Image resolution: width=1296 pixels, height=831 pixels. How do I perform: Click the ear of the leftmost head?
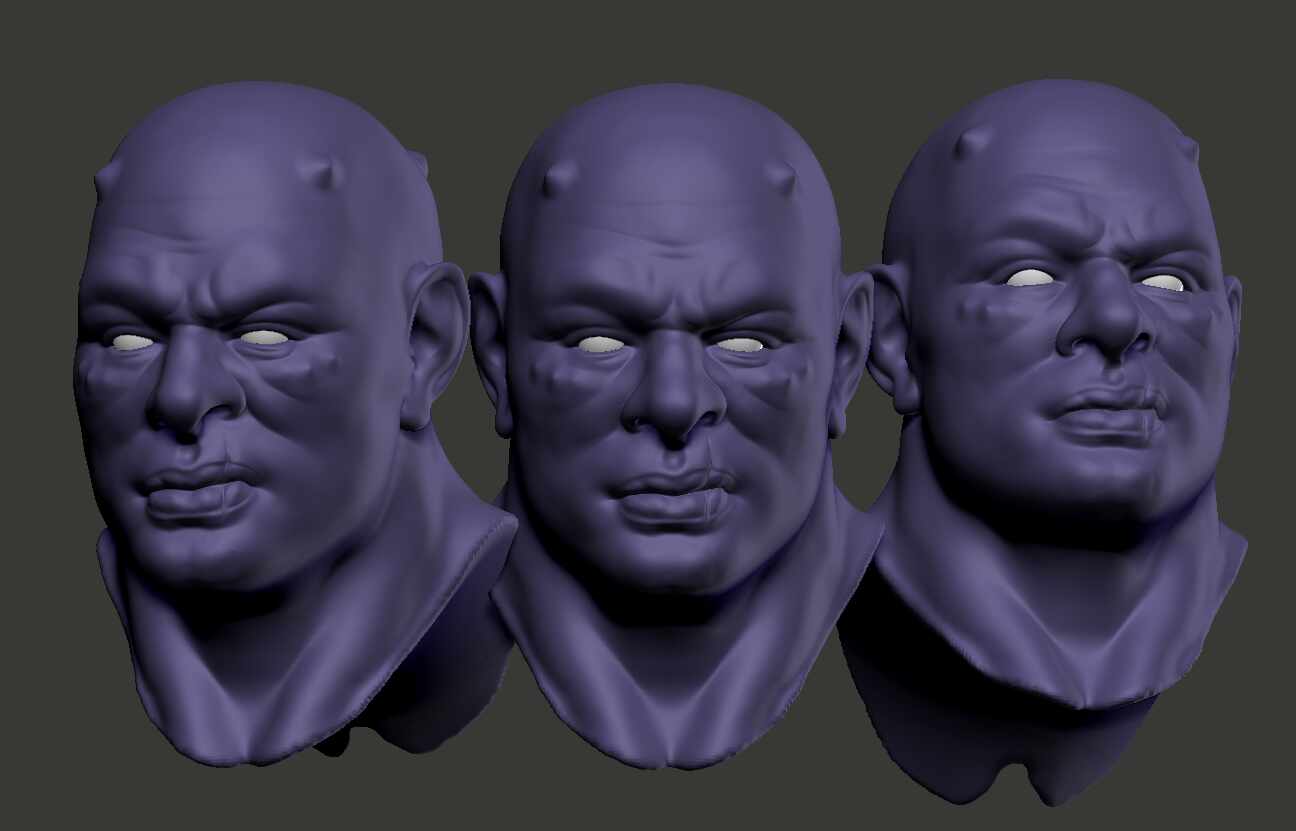click(425, 330)
